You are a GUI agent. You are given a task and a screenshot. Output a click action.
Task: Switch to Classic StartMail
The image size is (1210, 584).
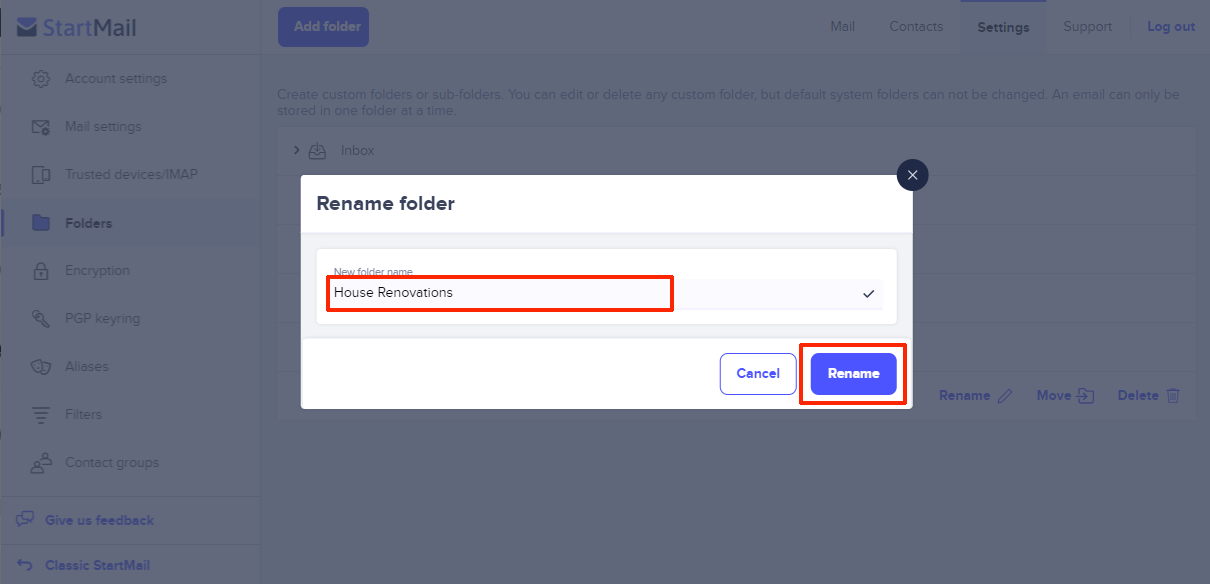(97, 565)
